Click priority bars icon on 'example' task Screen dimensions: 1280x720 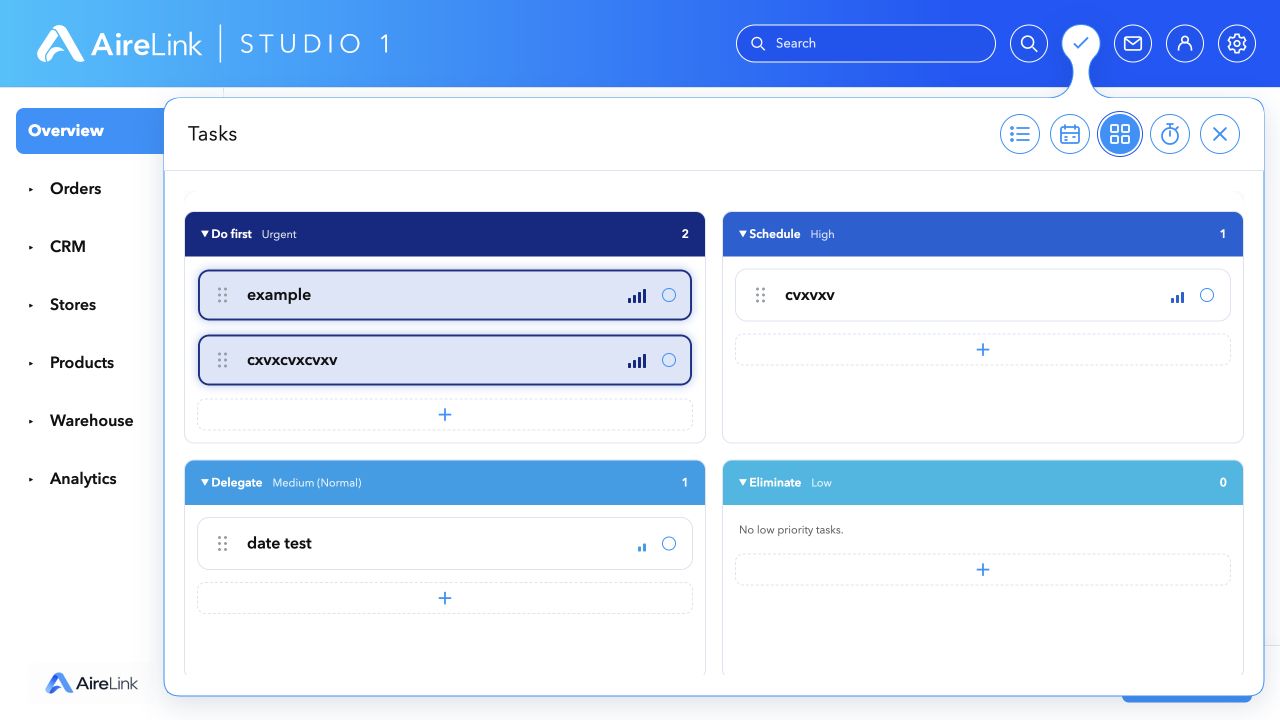click(x=637, y=296)
